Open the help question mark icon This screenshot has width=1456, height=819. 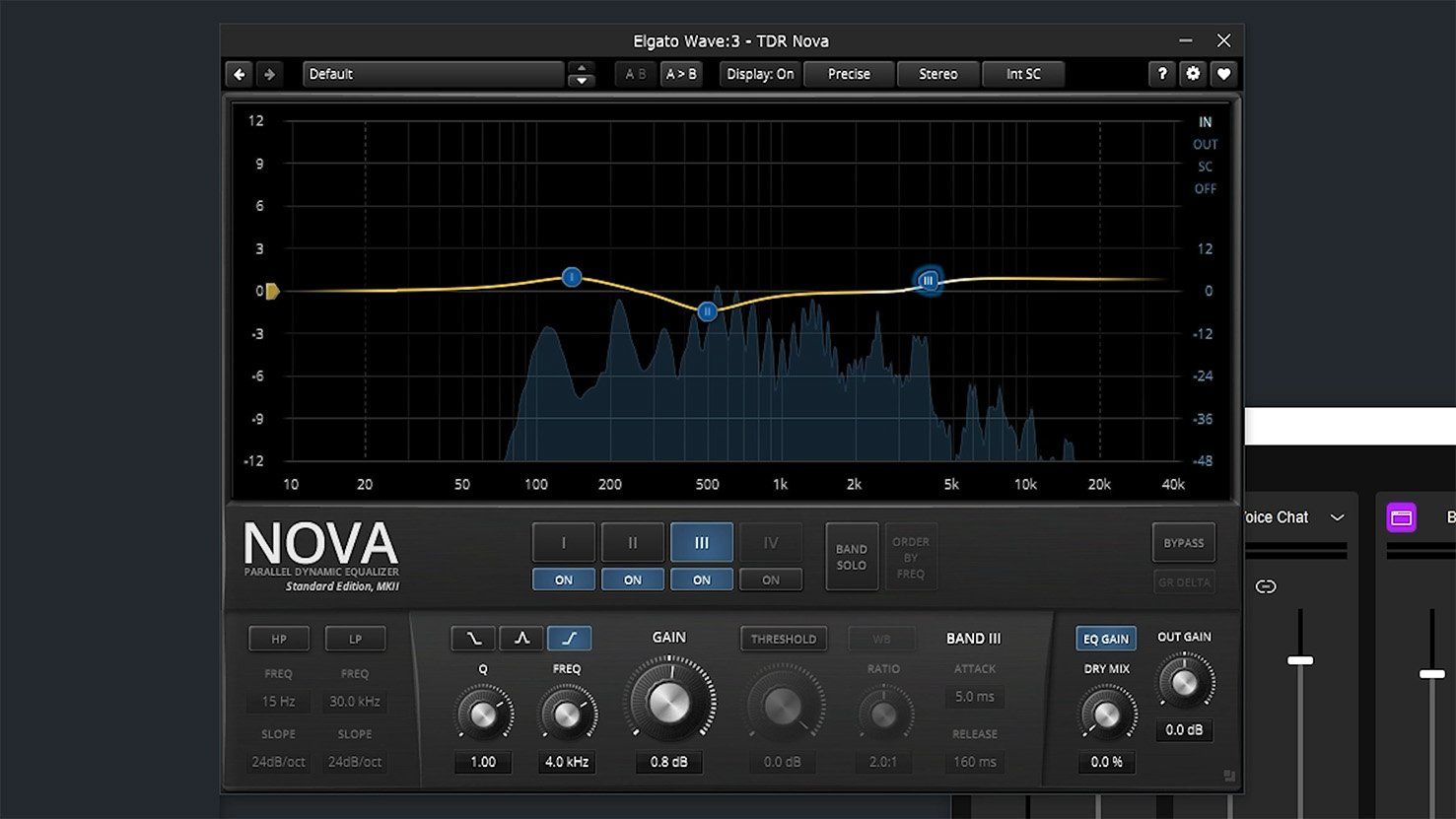[x=1162, y=74]
